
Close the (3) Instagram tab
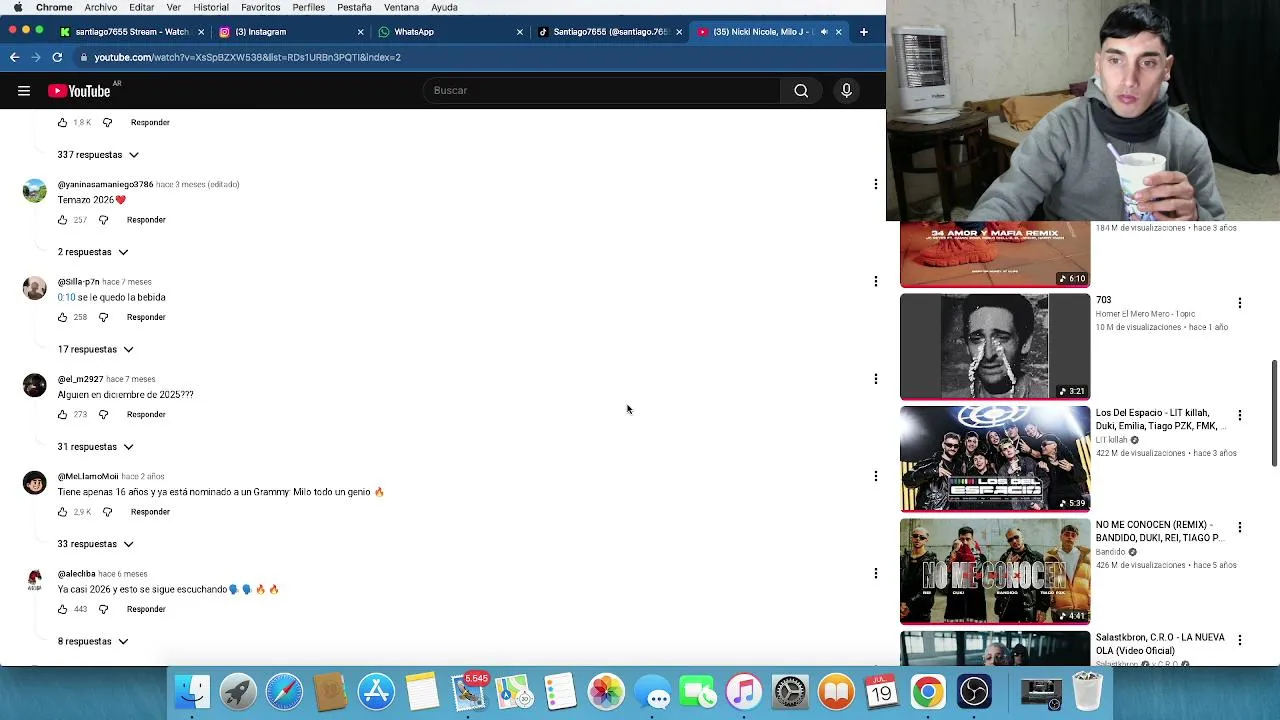pos(361,32)
